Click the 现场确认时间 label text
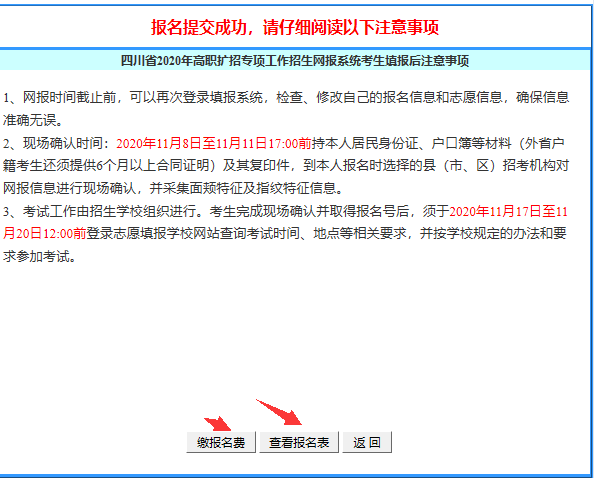This screenshot has width=594, height=478. pyautogui.click(x=66, y=143)
